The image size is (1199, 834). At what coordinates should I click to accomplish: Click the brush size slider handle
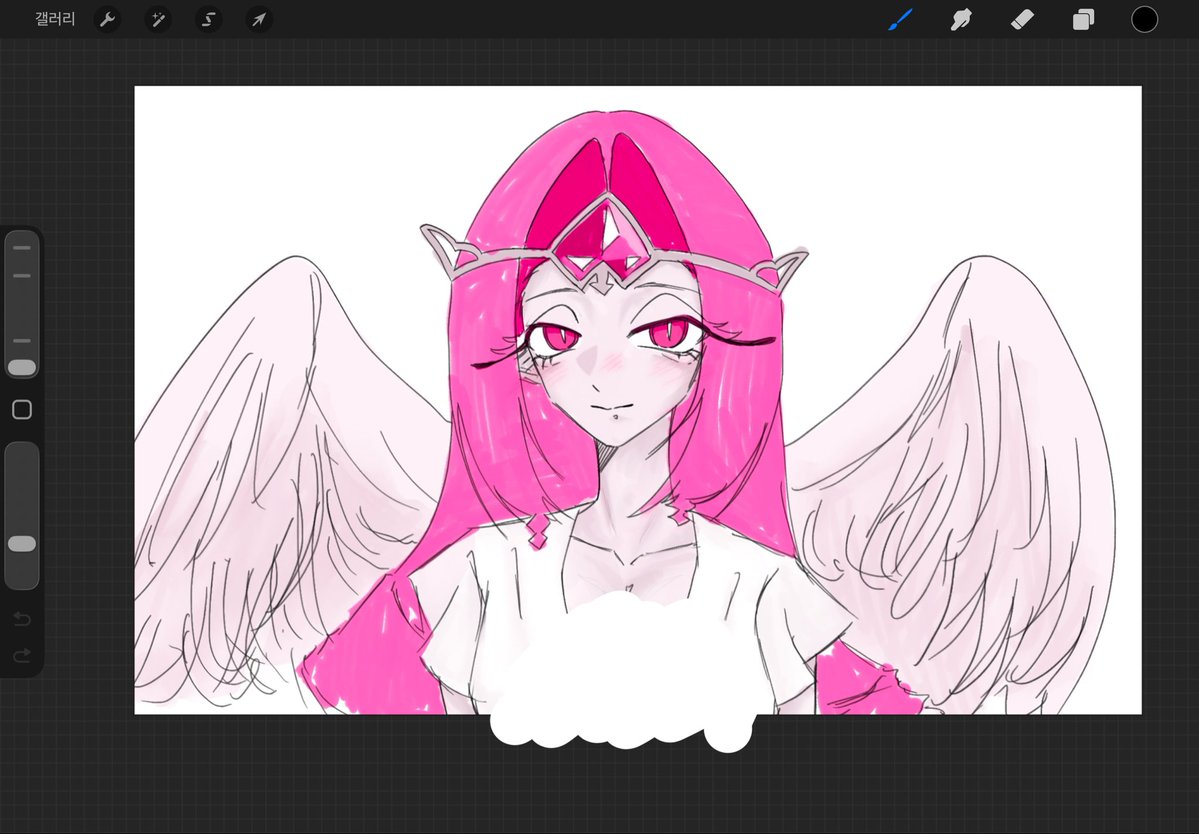(x=22, y=368)
